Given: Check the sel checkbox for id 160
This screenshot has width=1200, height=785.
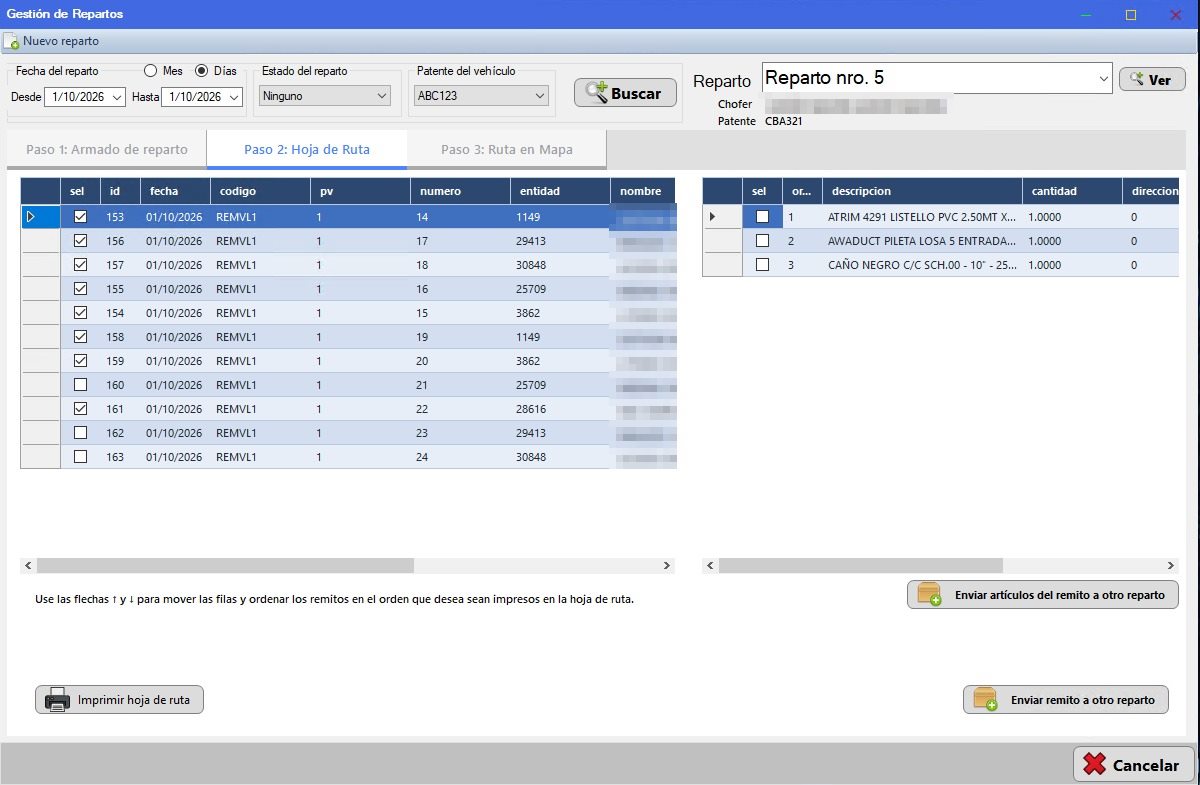Looking at the screenshot, I should [81, 385].
